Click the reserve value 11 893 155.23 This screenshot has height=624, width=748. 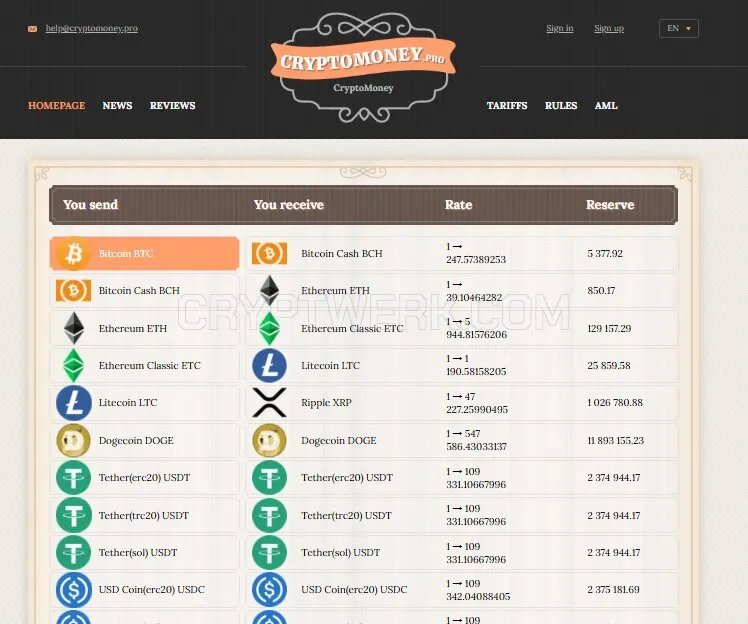click(615, 440)
